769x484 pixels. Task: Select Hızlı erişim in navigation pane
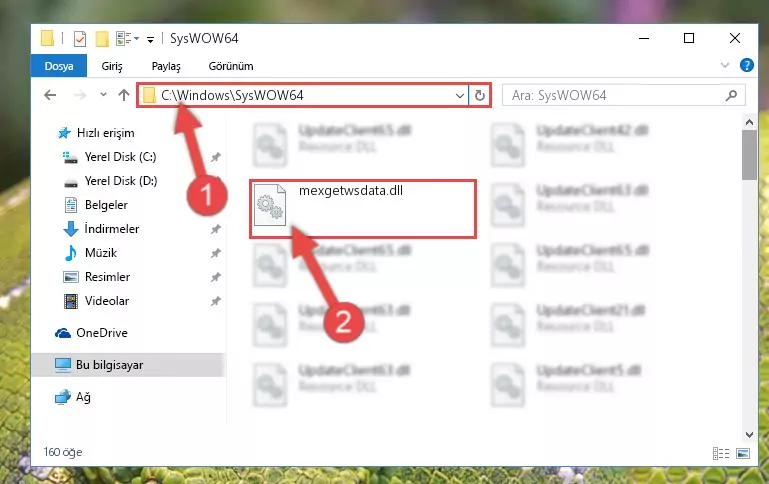click(x=105, y=133)
